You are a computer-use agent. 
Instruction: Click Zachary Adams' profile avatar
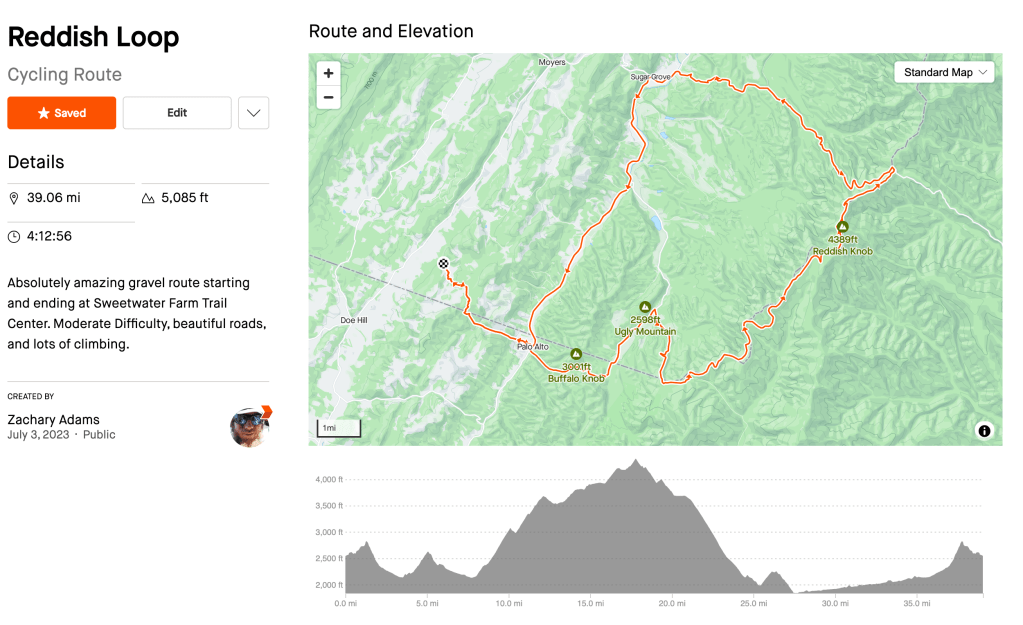point(249,427)
